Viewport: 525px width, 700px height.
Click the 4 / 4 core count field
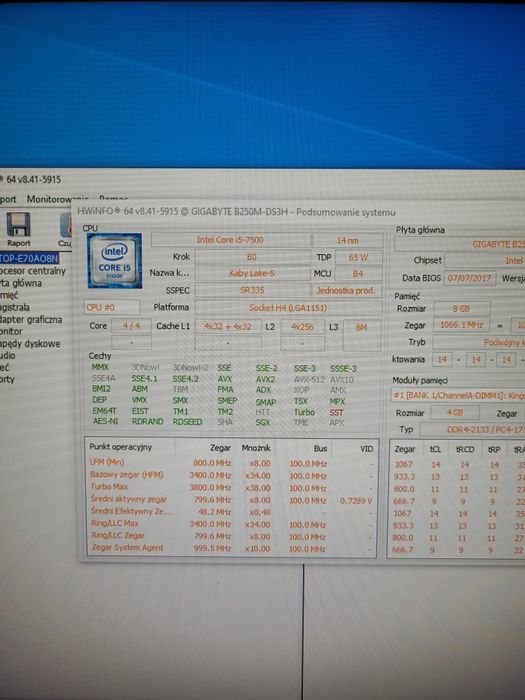click(x=131, y=326)
